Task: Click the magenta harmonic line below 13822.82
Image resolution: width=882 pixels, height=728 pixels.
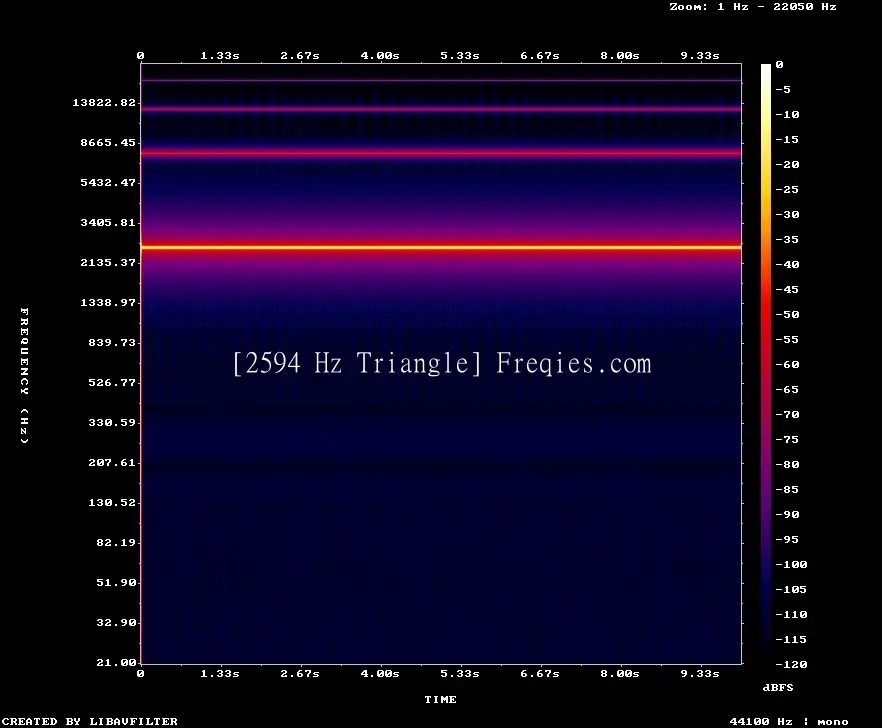Action: [441, 109]
